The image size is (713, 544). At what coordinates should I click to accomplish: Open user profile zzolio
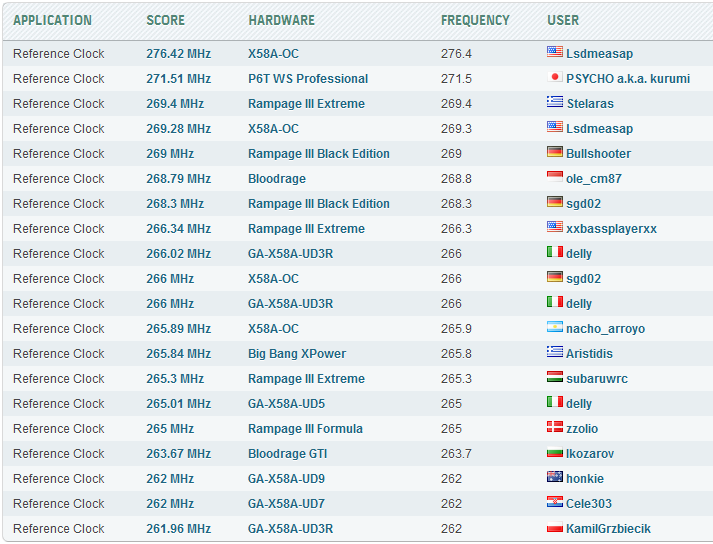tap(582, 429)
